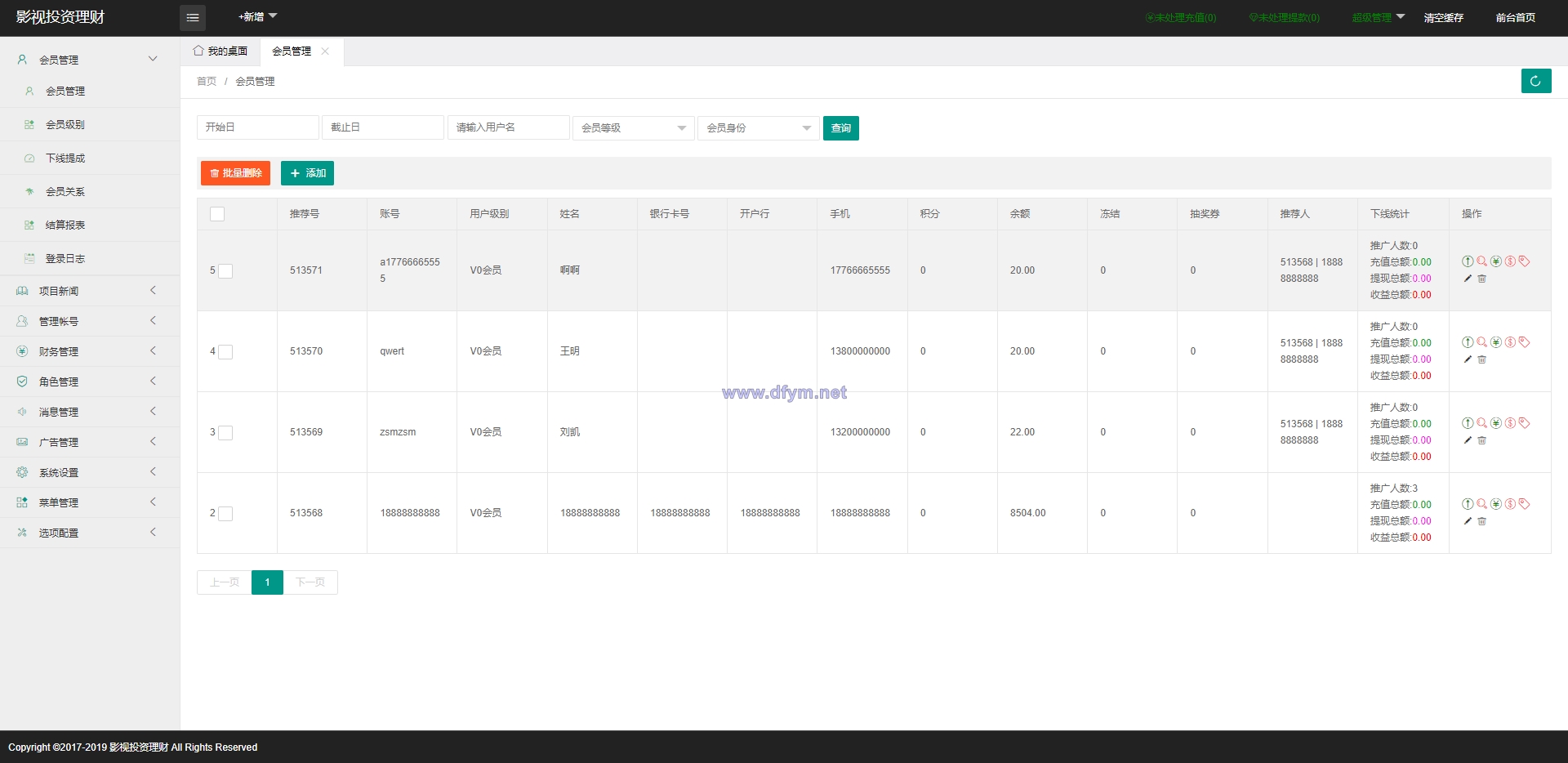Click the 首页 breadcrumb link
Image resolution: width=1568 pixels, height=763 pixels.
207,82
